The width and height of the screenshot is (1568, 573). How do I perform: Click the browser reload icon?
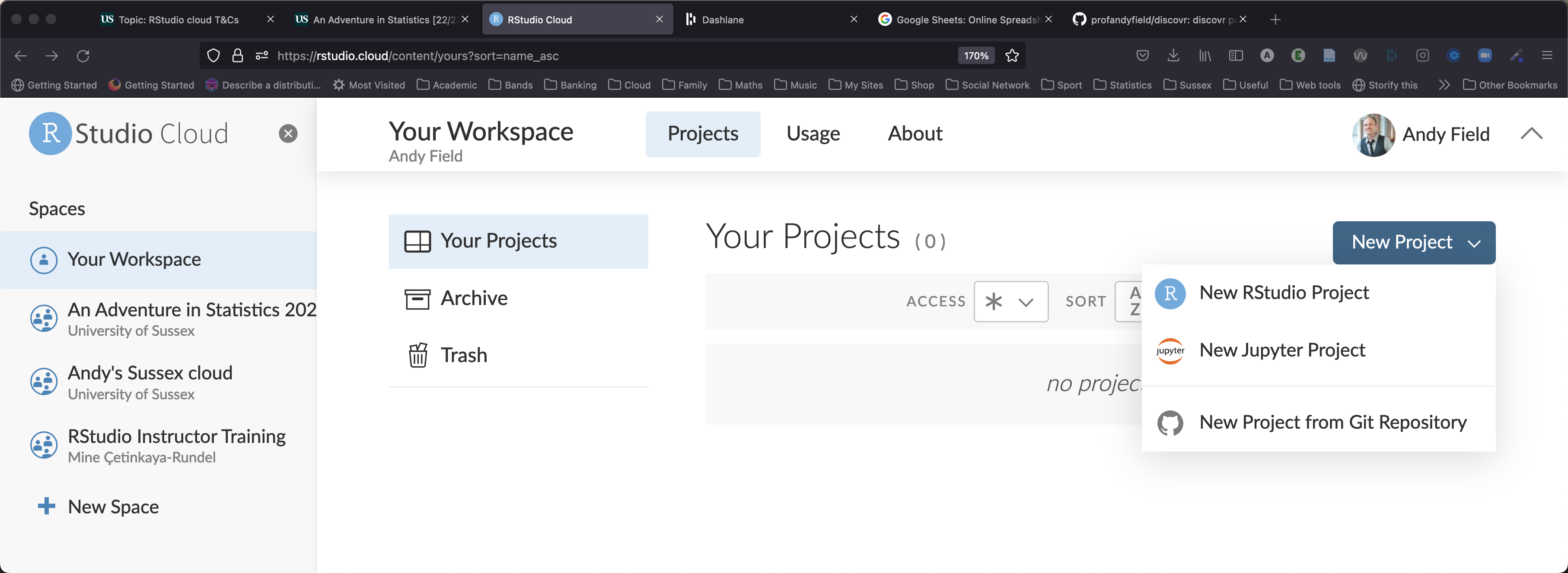click(83, 56)
